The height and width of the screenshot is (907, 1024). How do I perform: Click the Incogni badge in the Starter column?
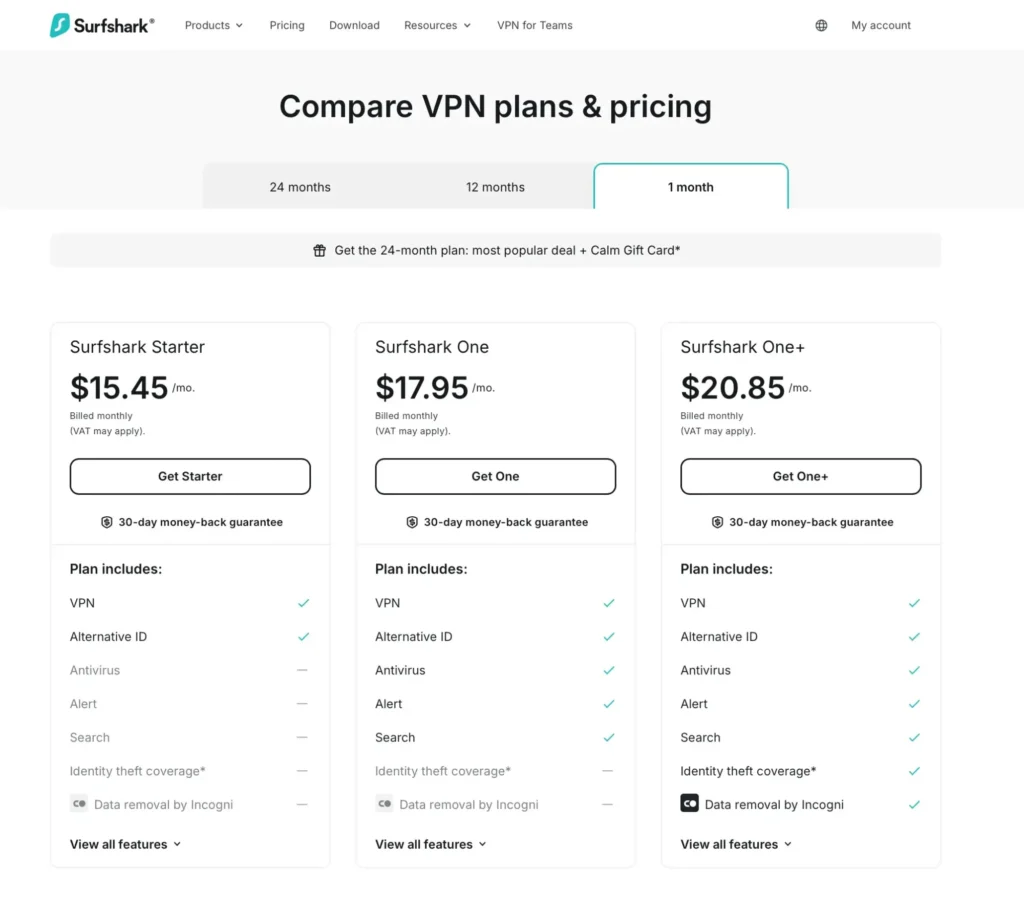coord(79,804)
